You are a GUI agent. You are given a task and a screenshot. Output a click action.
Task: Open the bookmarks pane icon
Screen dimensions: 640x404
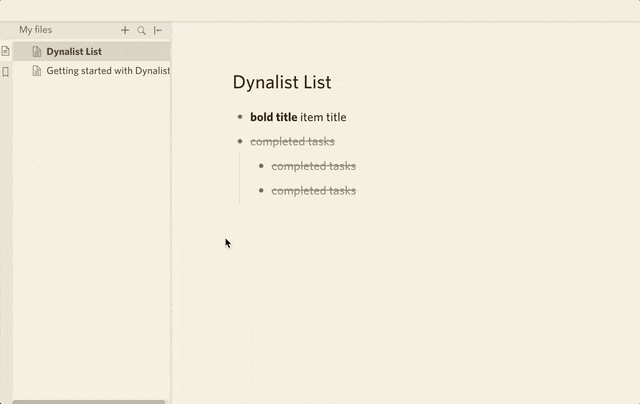6,72
